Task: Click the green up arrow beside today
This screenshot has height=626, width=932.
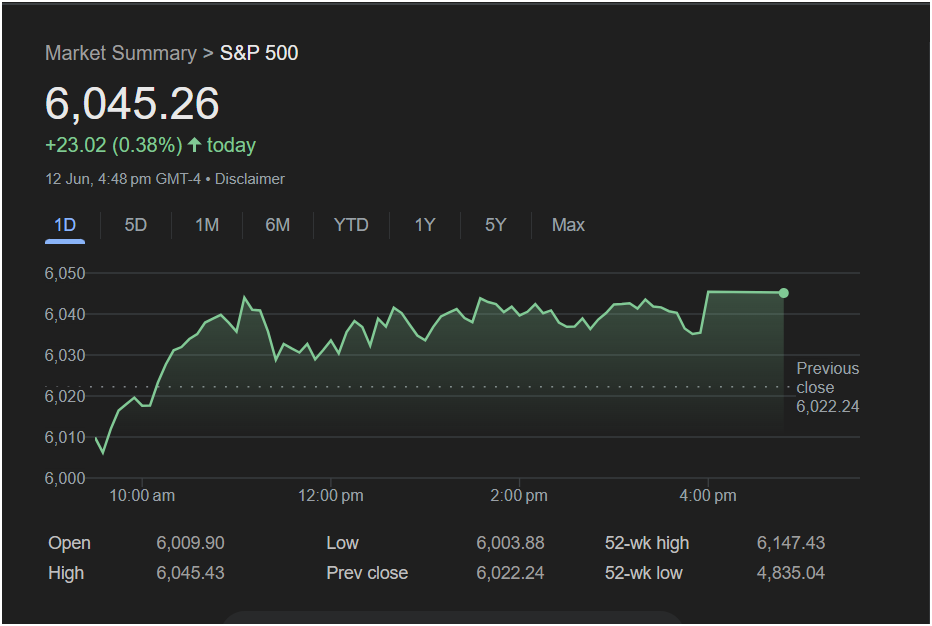Action: (x=194, y=144)
